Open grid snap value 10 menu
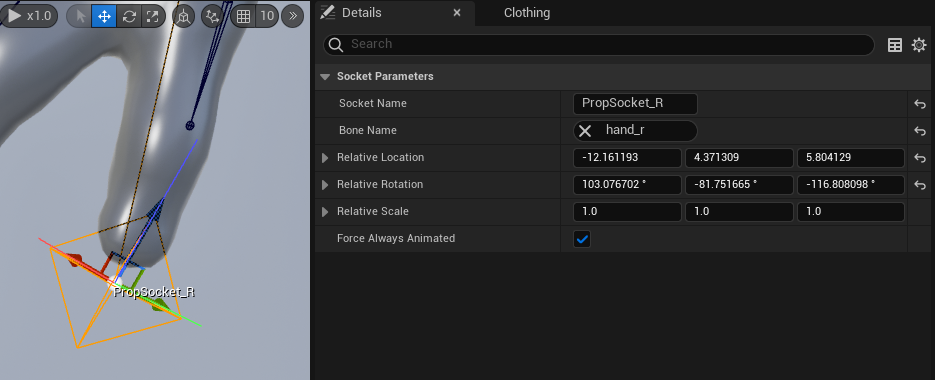The height and width of the screenshot is (380, 935). pos(267,16)
